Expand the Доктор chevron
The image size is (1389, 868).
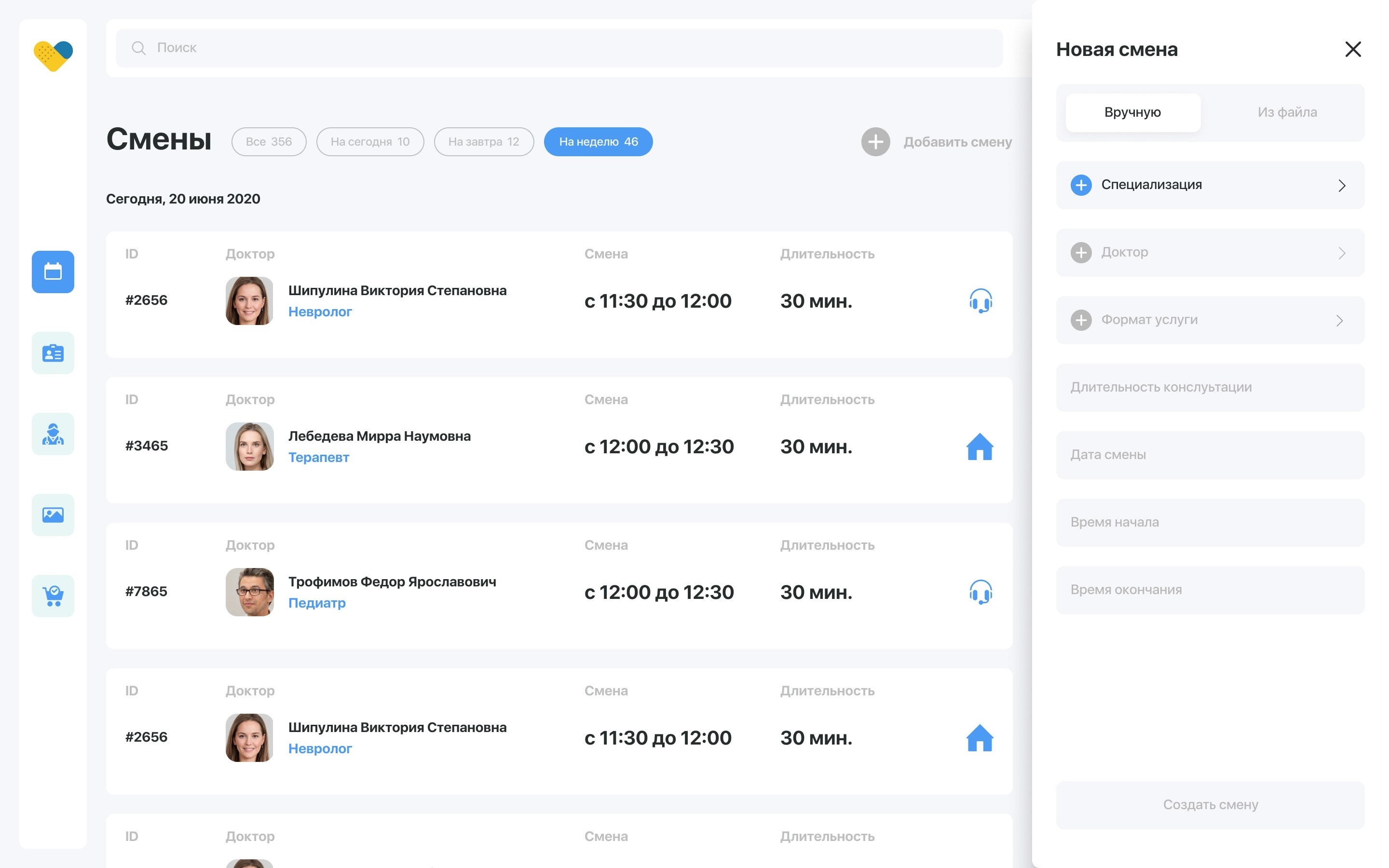pyautogui.click(x=1341, y=253)
